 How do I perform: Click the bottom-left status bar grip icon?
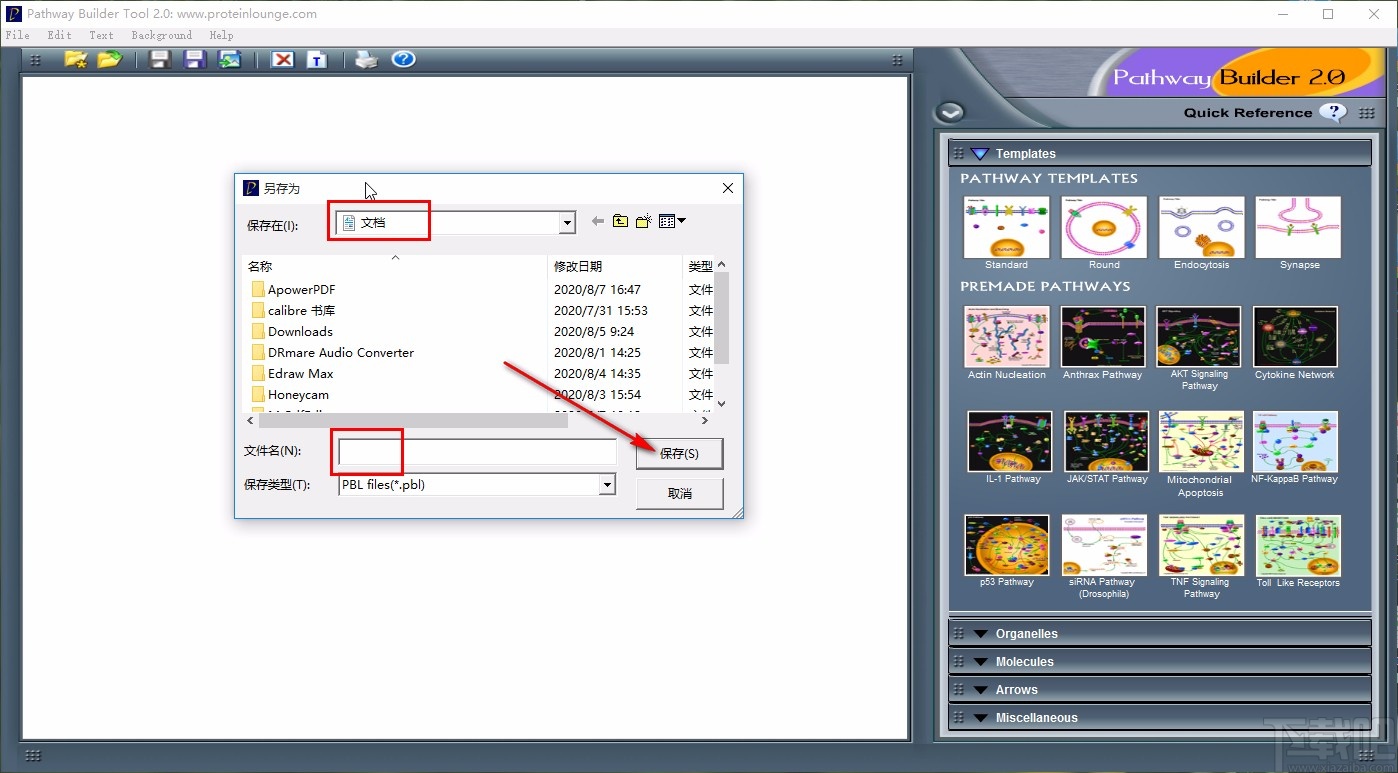(x=32, y=755)
